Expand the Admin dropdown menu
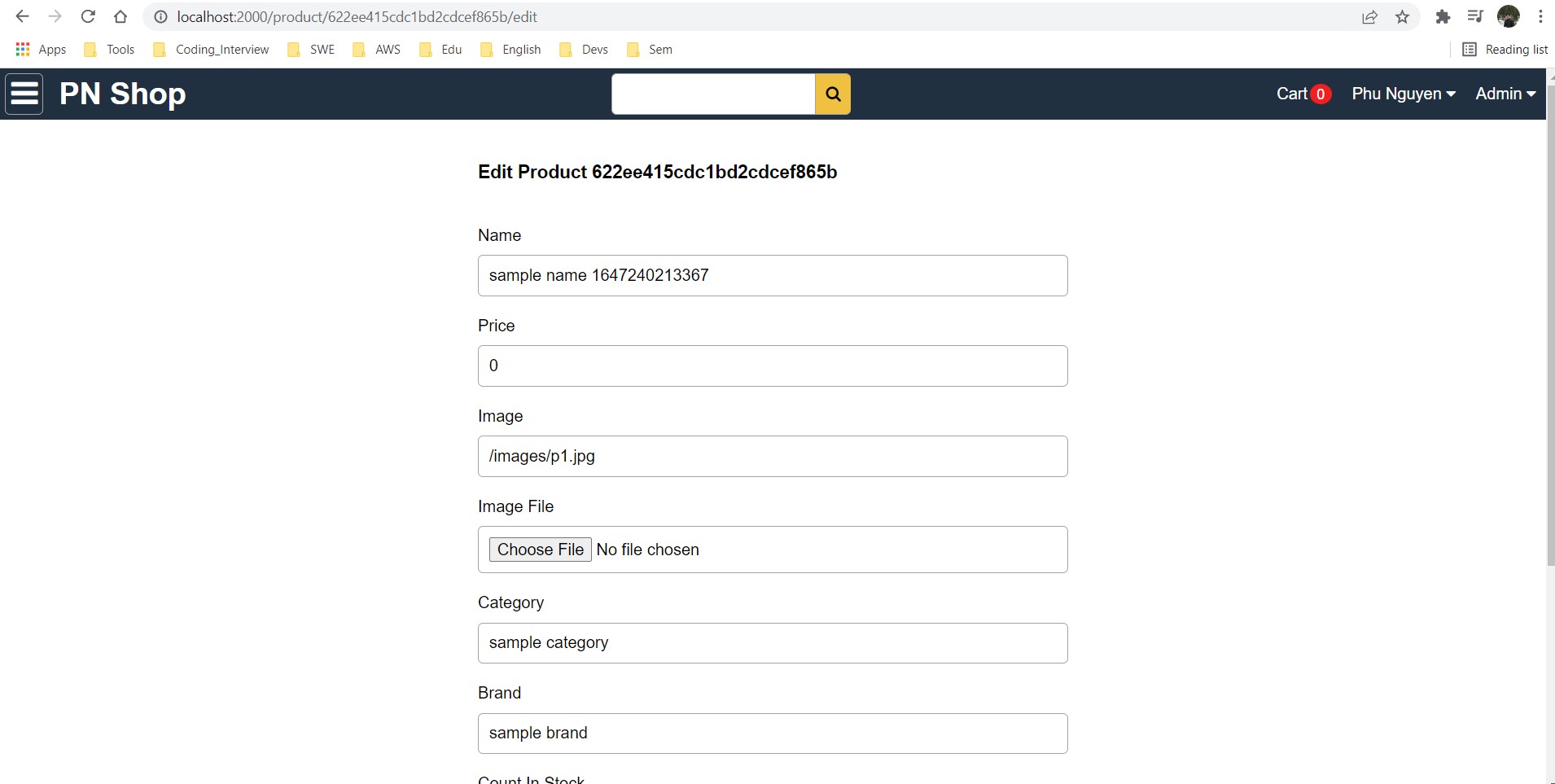1555x784 pixels. coord(1505,94)
